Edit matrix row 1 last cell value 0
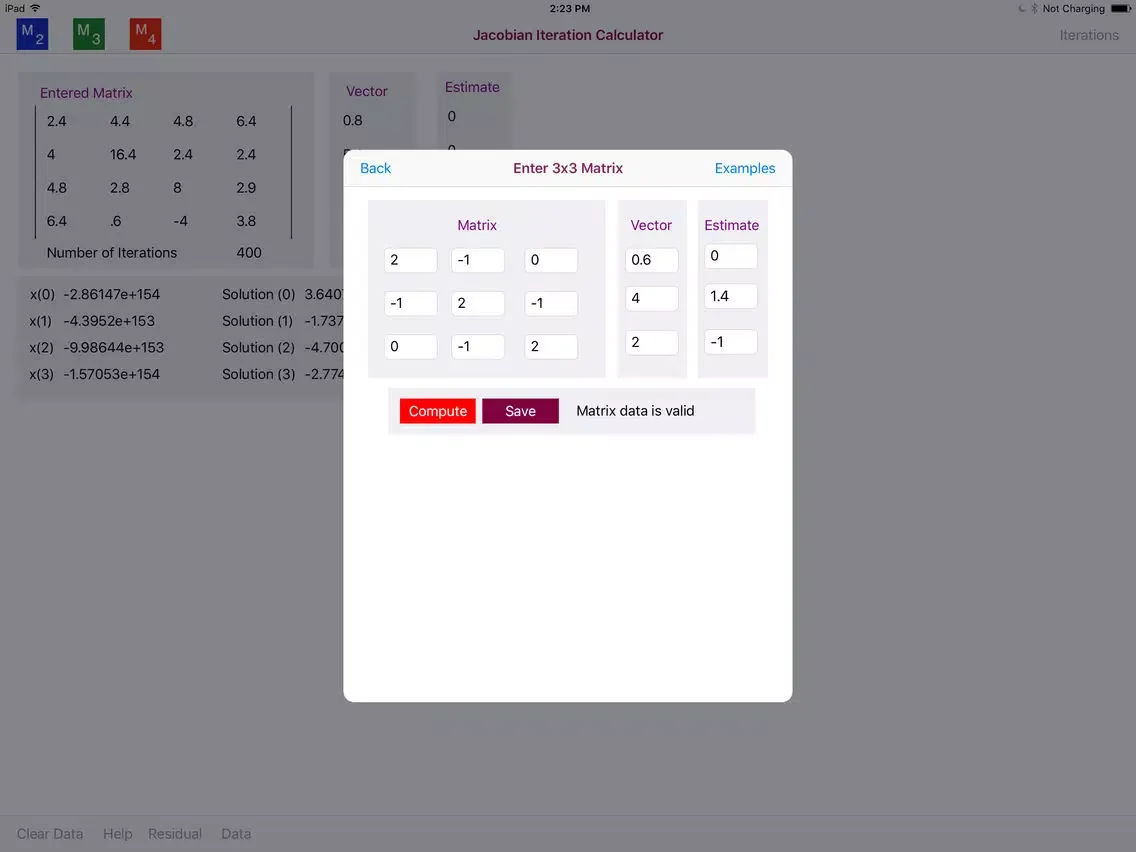The width and height of the screenshot is (1136, 852). [551, 260]
